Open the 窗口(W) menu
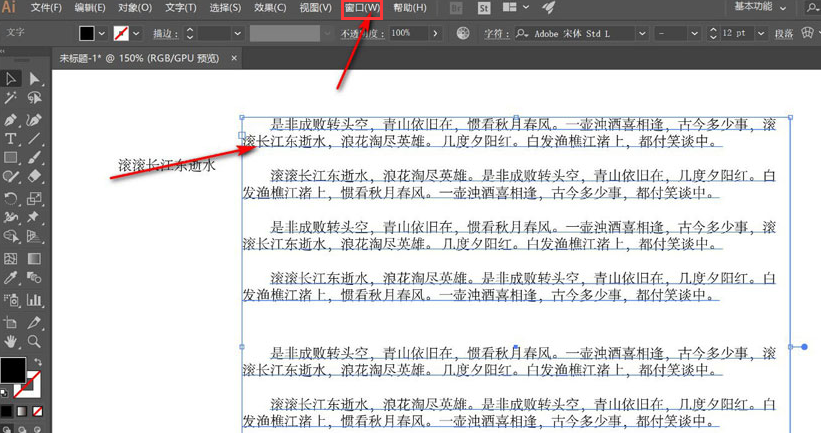 pyautogui.click(x=361, y=8)
